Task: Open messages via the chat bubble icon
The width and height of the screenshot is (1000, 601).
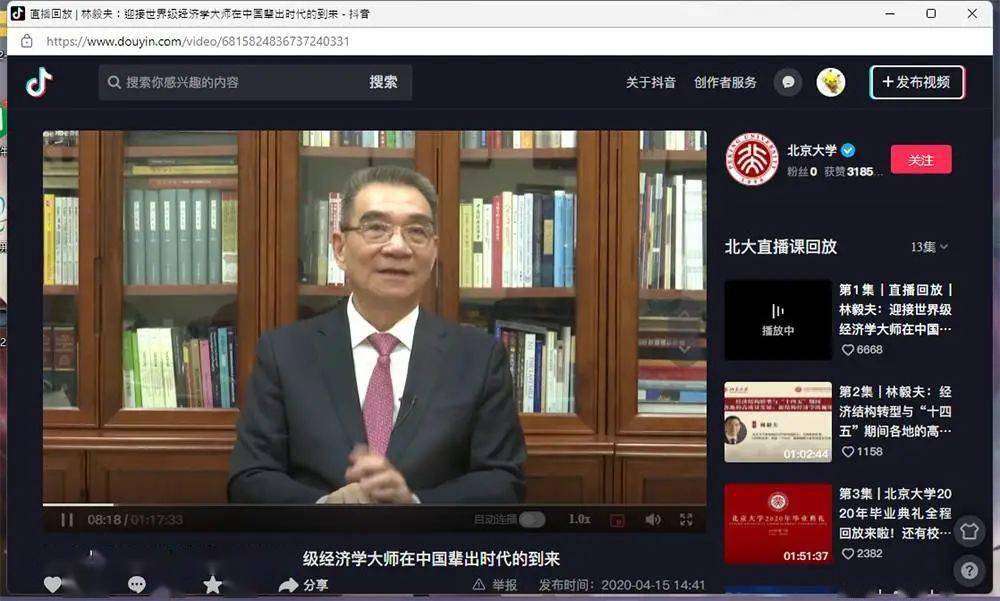Action: click(789, 82)
